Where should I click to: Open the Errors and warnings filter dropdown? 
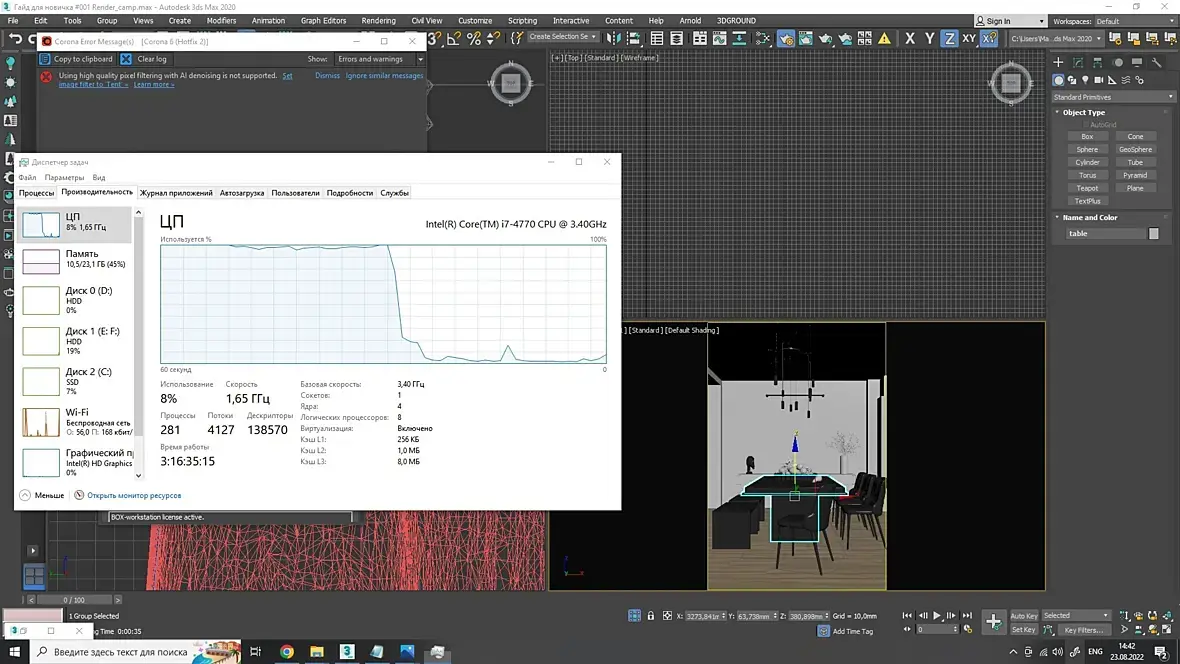pos(379,59)
